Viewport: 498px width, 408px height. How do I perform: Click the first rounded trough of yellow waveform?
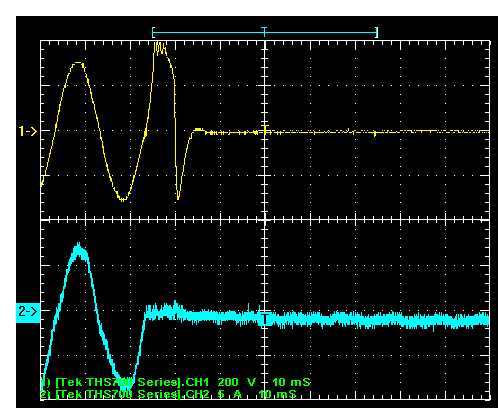pyautogui.click(x=123, y=199)
